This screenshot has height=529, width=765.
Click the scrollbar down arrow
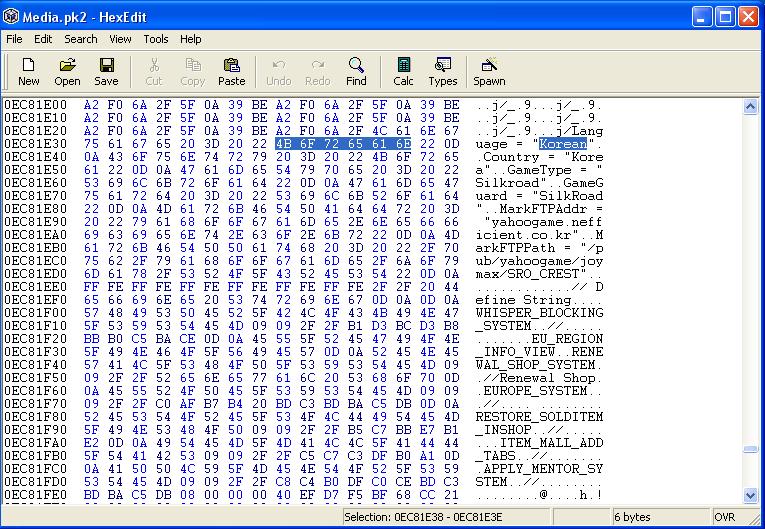[x=752, y=499]
